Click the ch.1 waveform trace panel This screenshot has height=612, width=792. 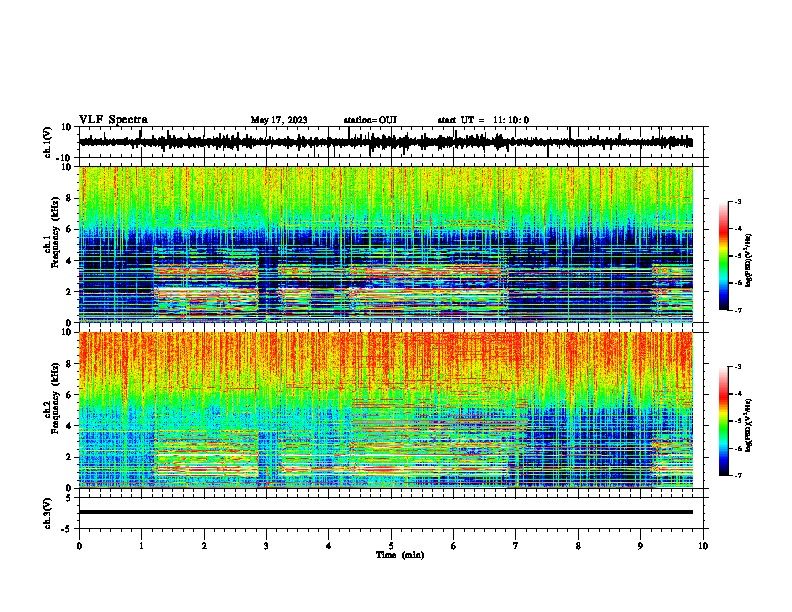393,142
